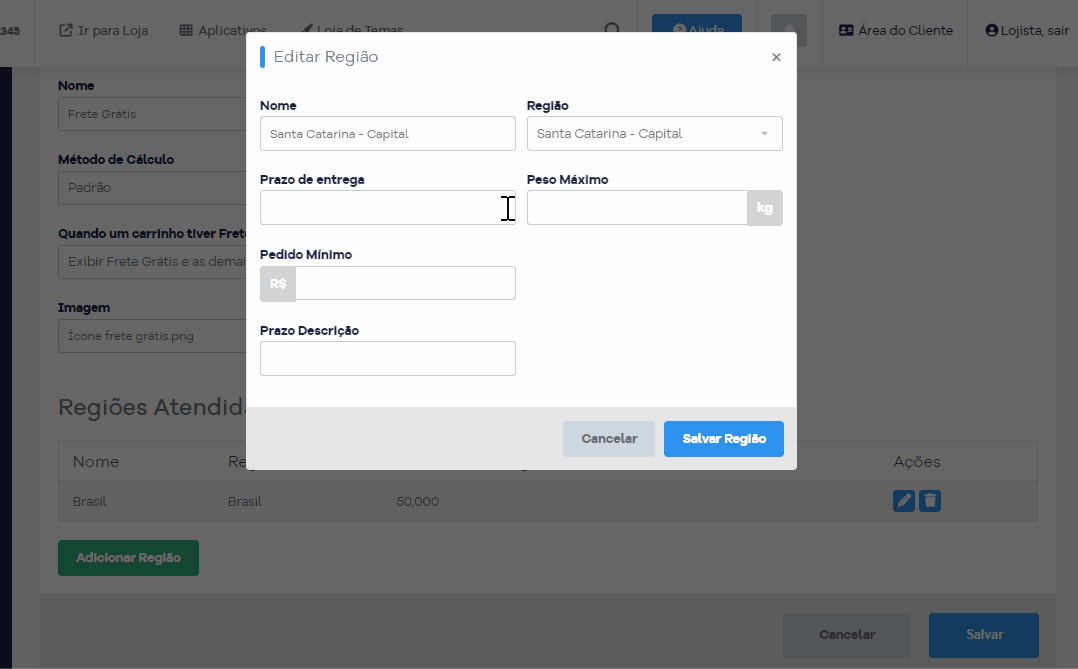The width and height of the screenshot is (1078, 669).
Task: Focus the Prazo de entrega field
Action: click(388, 208)
